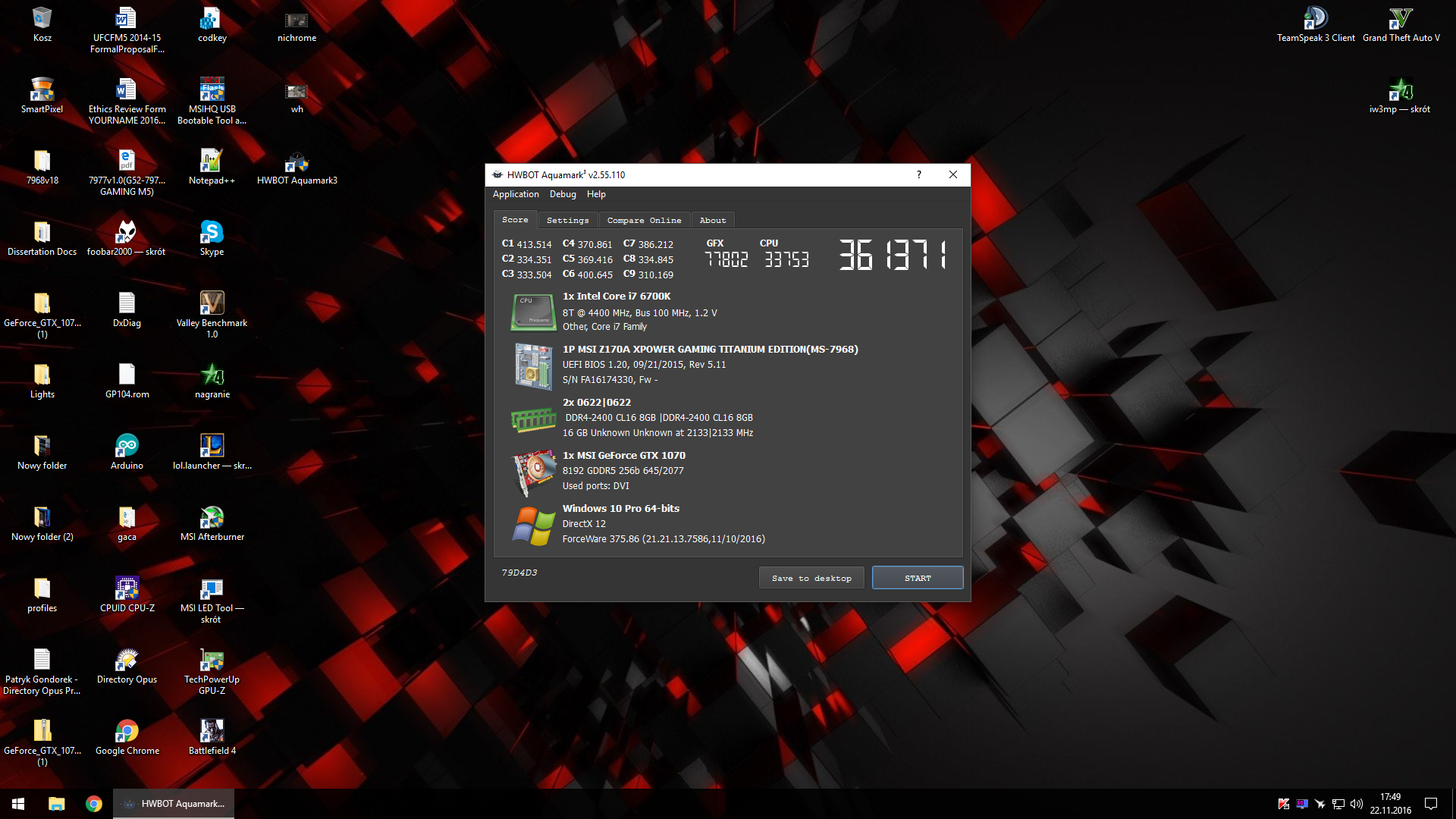Screen dimensions: 1456x819
Task: Switch to the About tab
Action: coord(713,220)
